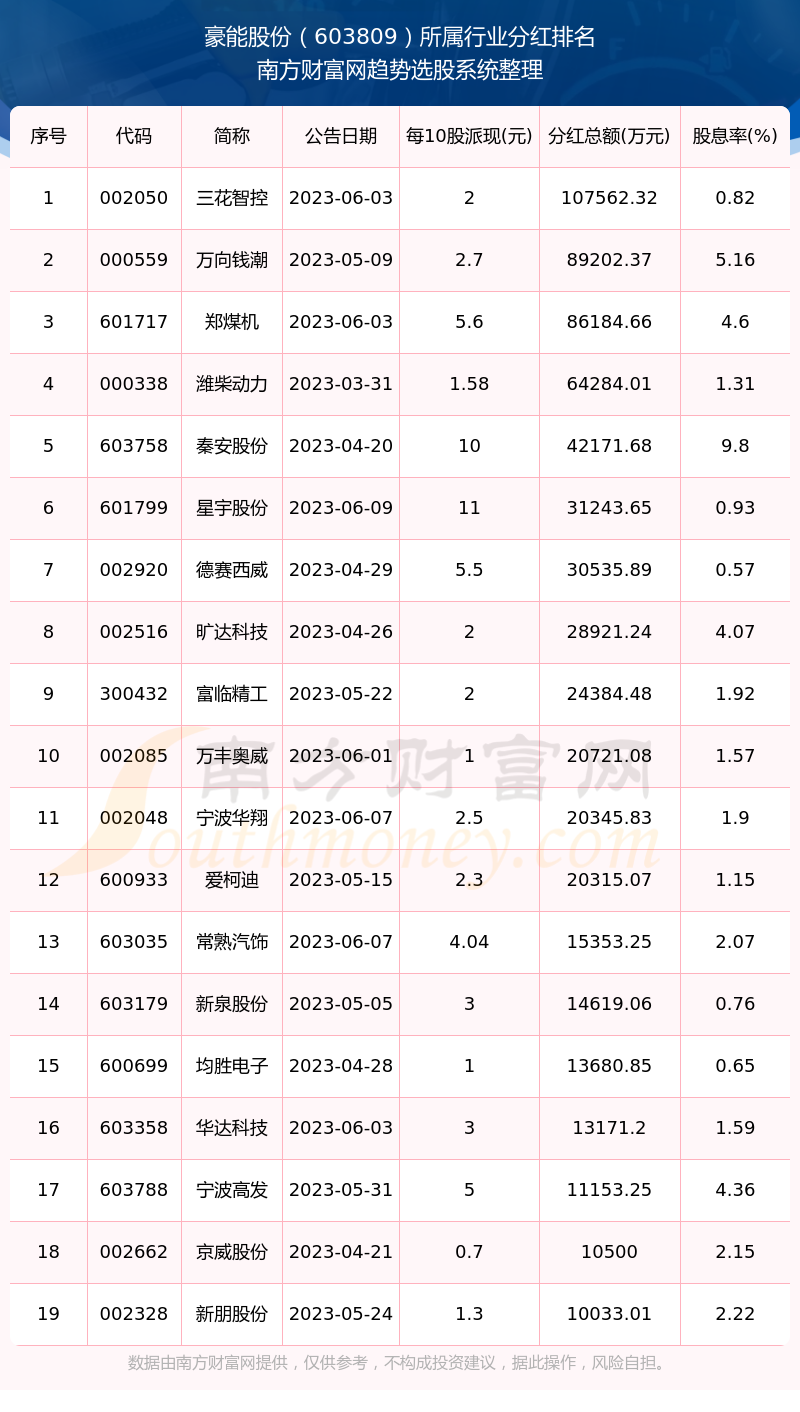Select the stock name 万向钱潮
The width and height of the screenshot is (800, 1412).
click(232, 260)
